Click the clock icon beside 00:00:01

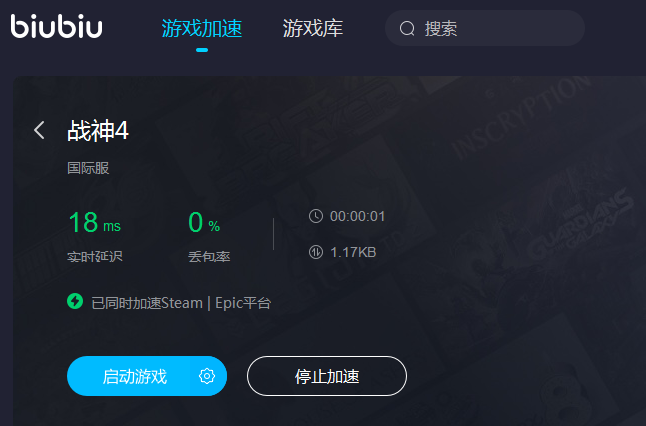click(316, 216)
